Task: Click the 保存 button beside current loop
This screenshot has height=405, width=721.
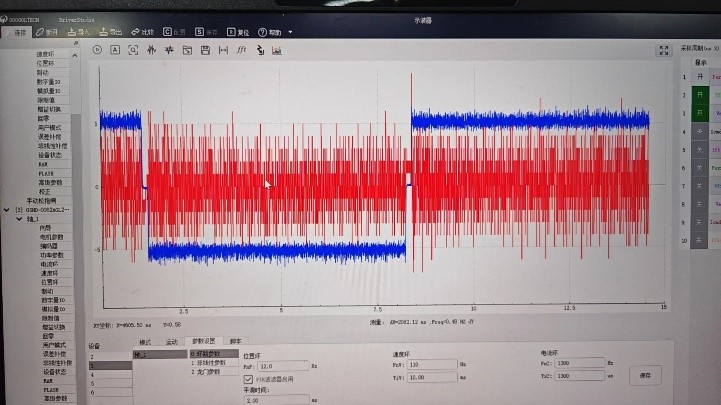Action: click(x=645, y=375)
